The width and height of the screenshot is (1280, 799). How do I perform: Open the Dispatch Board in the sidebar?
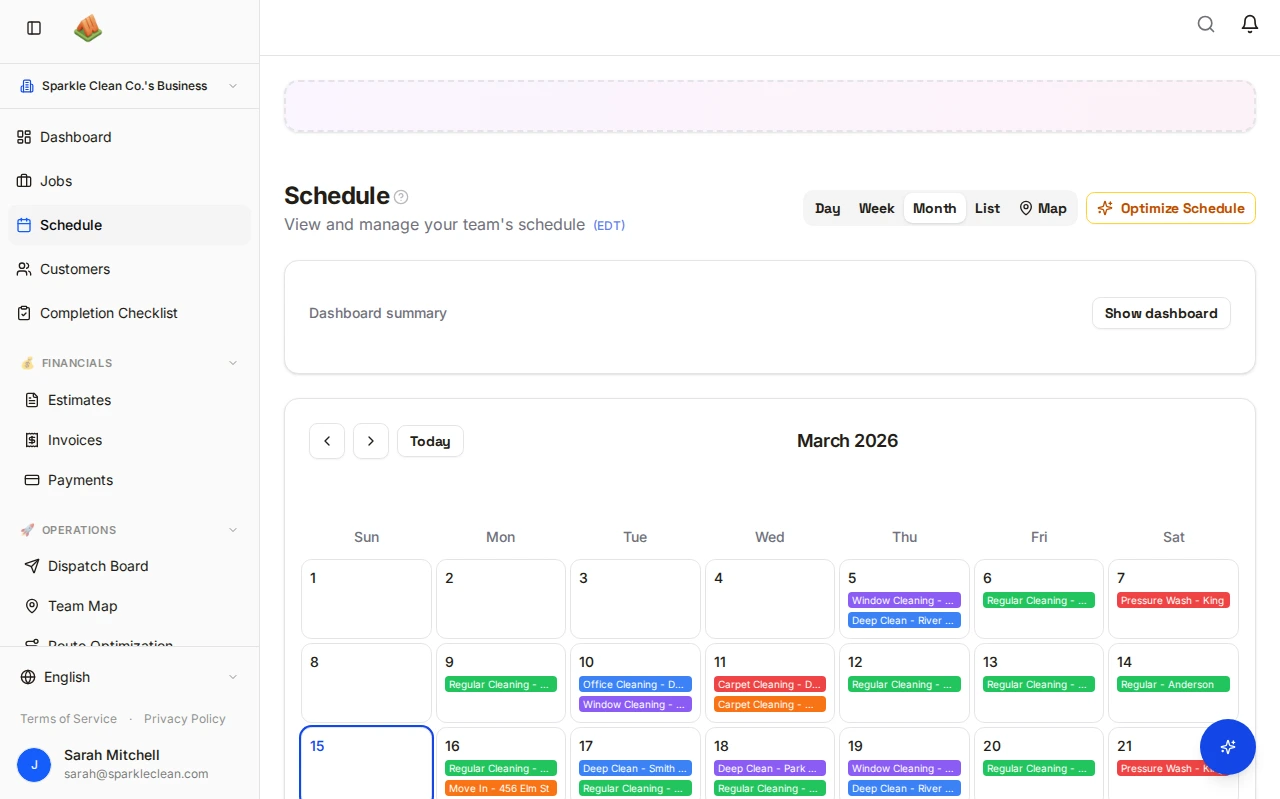pos(98,566)
